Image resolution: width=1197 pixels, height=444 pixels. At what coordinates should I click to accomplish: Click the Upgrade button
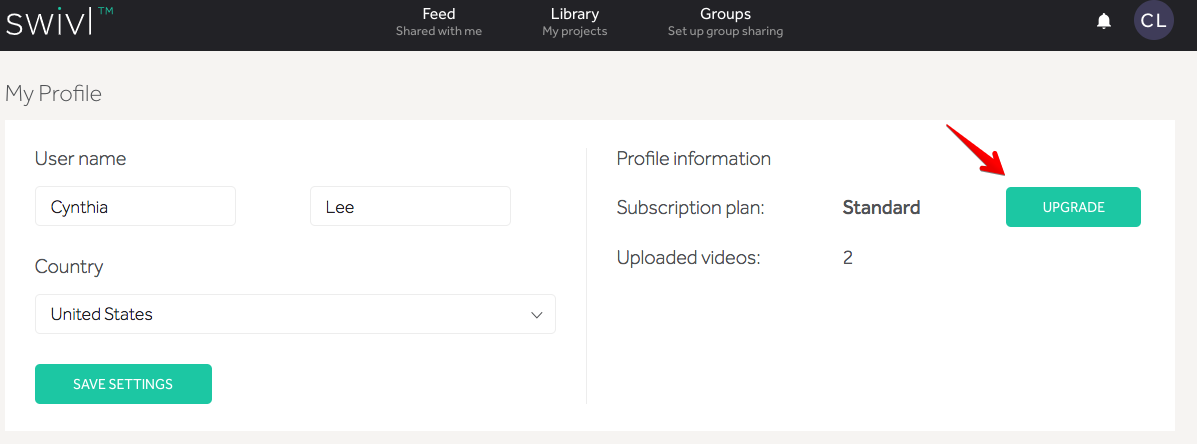[x=1073, y=207]
